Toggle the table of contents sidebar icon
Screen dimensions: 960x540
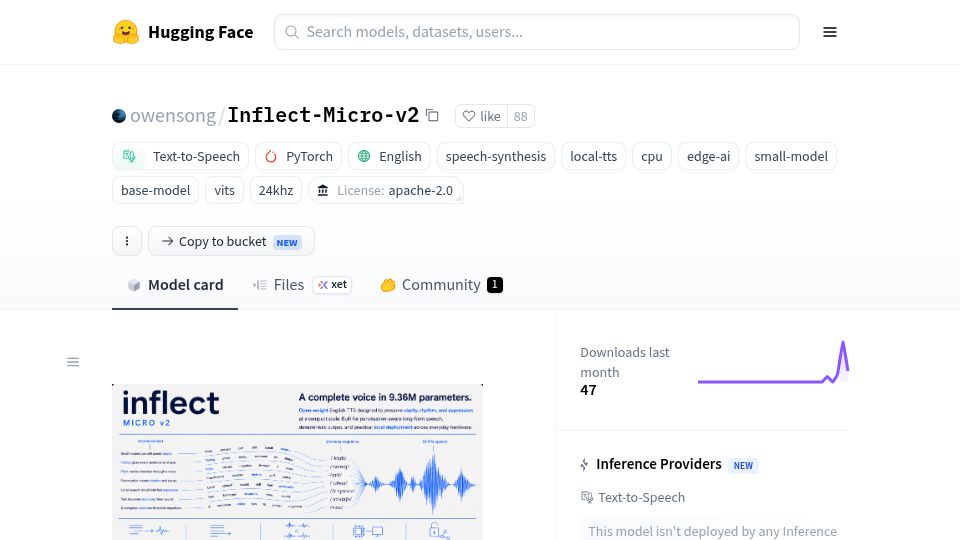click(x=73, y=362)
